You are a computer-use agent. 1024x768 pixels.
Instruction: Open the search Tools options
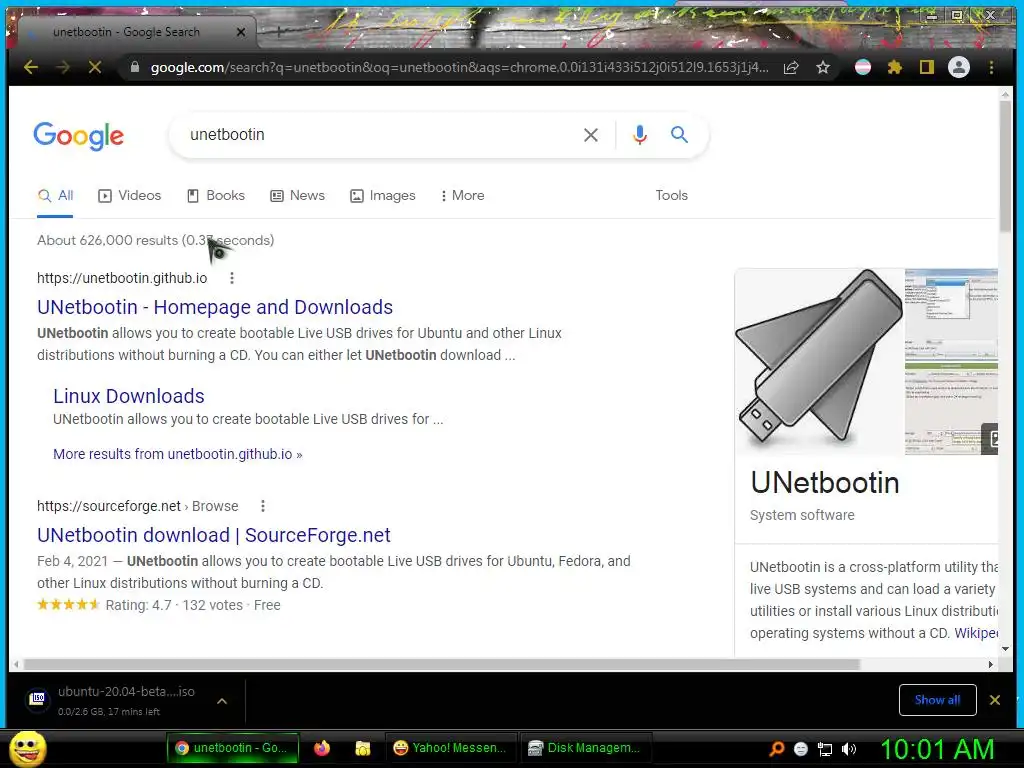click(671, 195)
